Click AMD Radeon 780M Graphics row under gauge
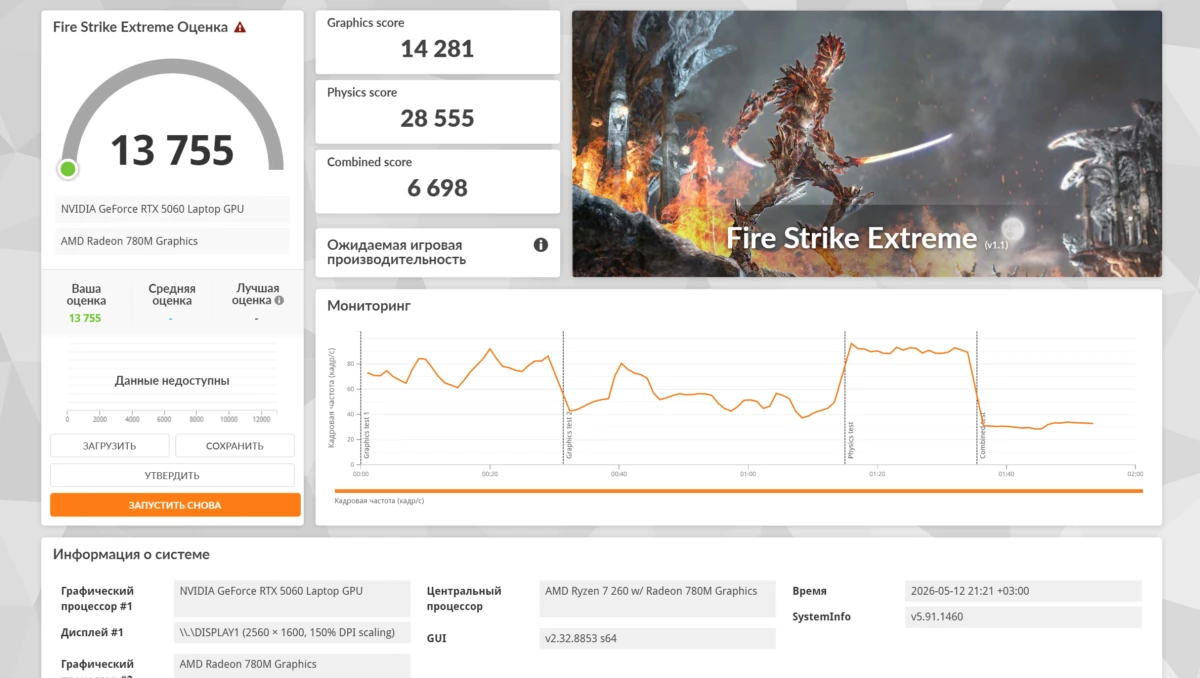Image resolution: width=1200 pixels, height=678 pixels. 172,241
